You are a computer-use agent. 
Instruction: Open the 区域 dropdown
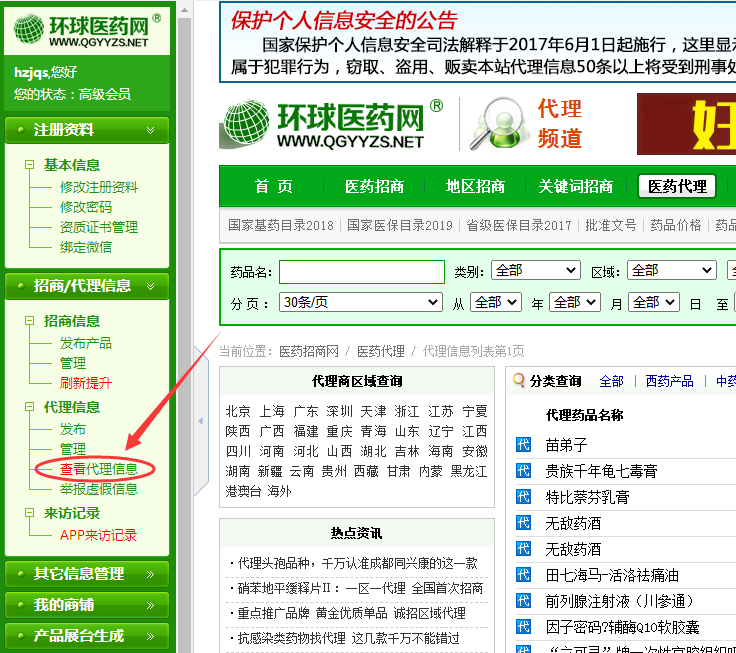tap(670, 271)
